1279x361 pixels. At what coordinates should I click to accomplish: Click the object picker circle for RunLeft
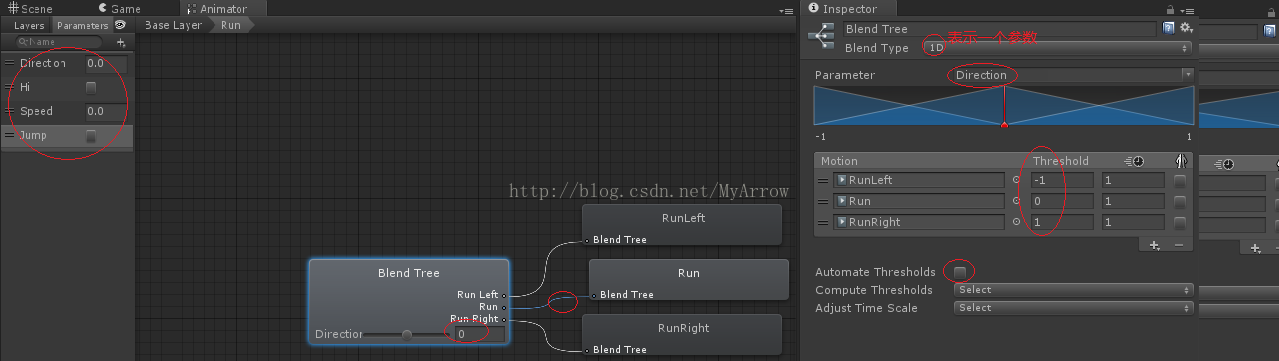pos(1017,181)
